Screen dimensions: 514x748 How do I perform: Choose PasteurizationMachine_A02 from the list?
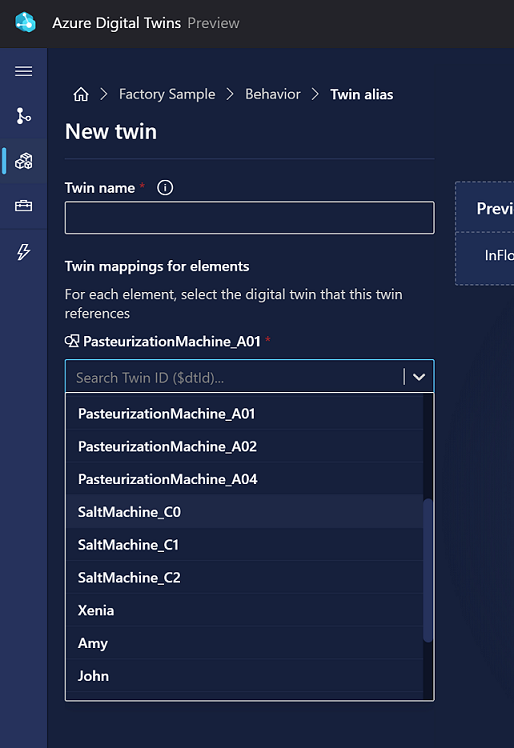pyautogui.click(x=245, y=447)
